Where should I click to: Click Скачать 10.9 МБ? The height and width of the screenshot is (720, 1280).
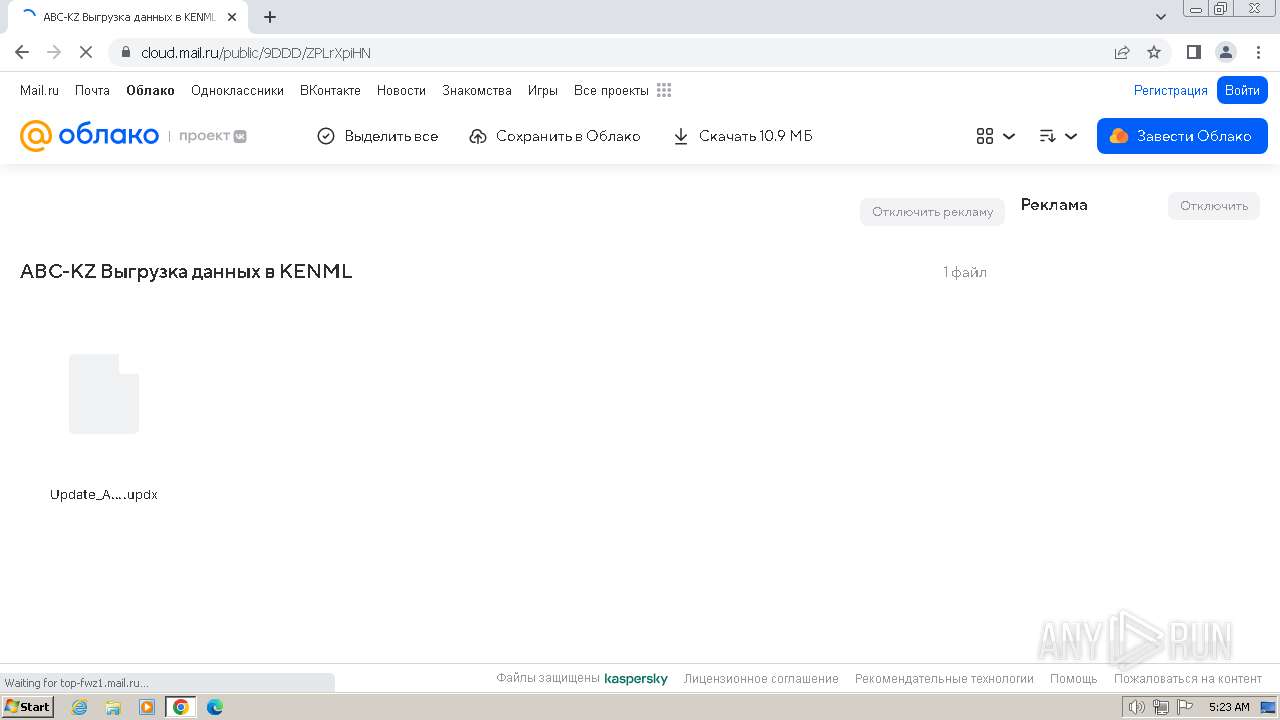(743, 136)
